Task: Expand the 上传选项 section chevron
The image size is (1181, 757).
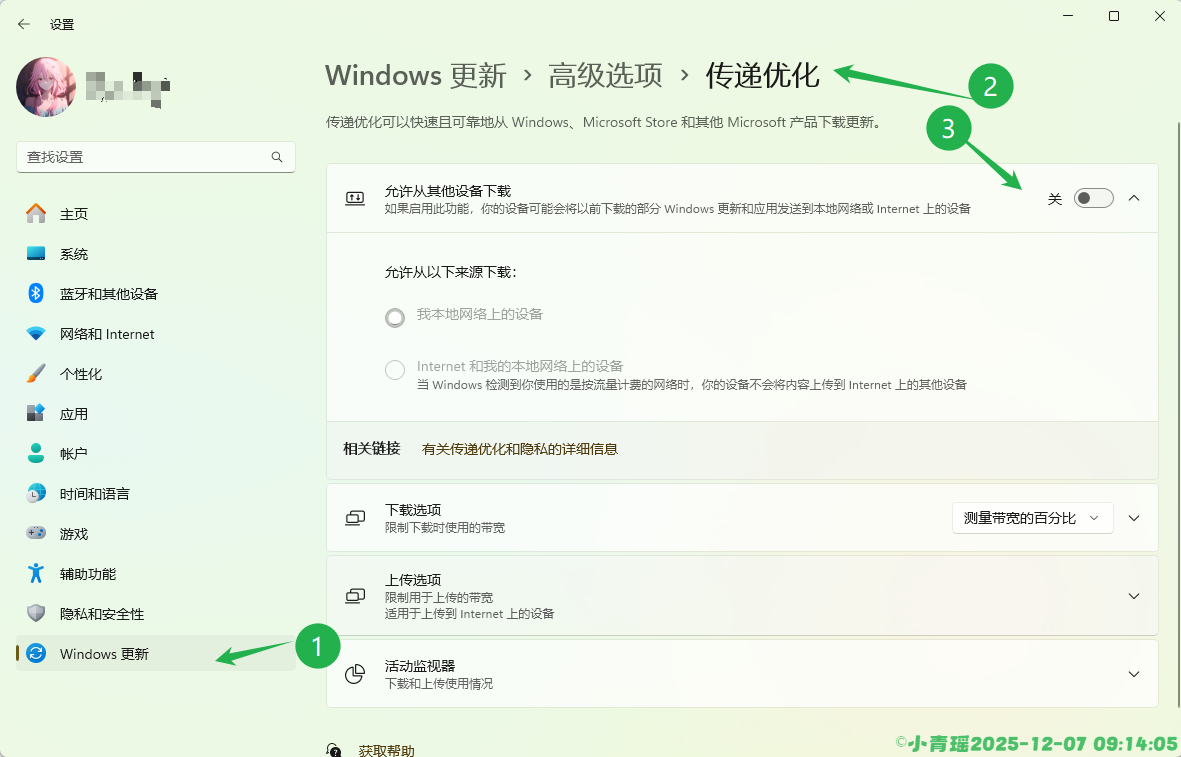Action: pyautogui.click(x=1133, y=596)
